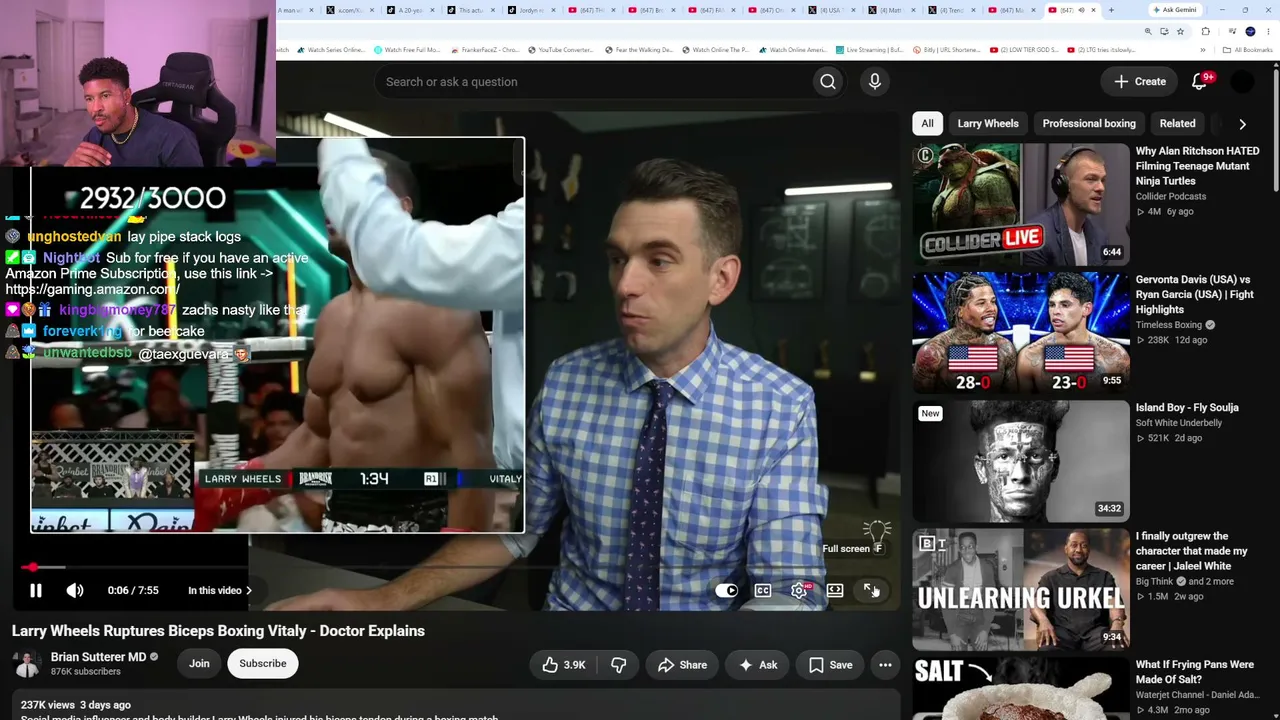
Task: Start voice search with the microphone icon
Action: point(875,82)
